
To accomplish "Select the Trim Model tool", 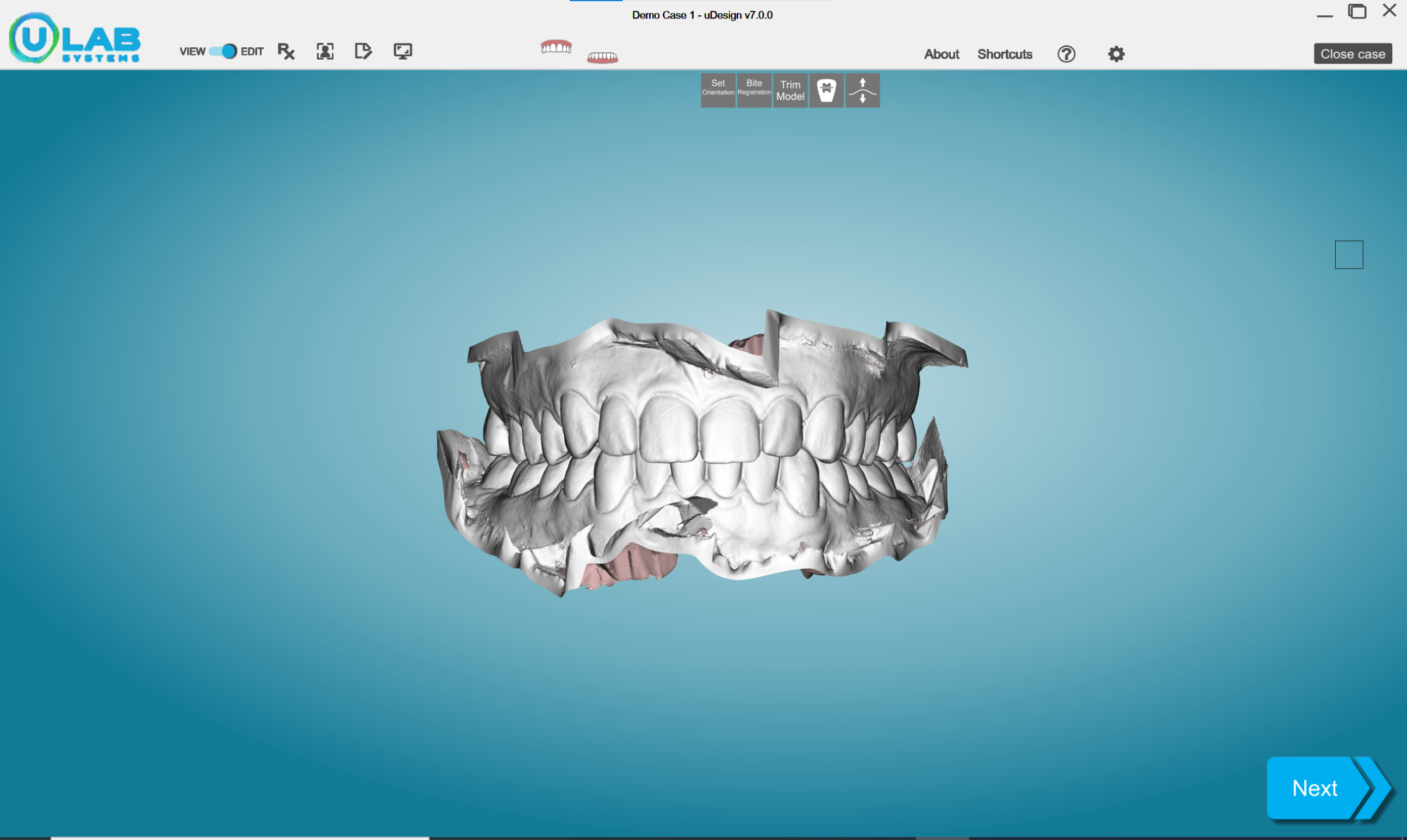I will tap(790, 90).
